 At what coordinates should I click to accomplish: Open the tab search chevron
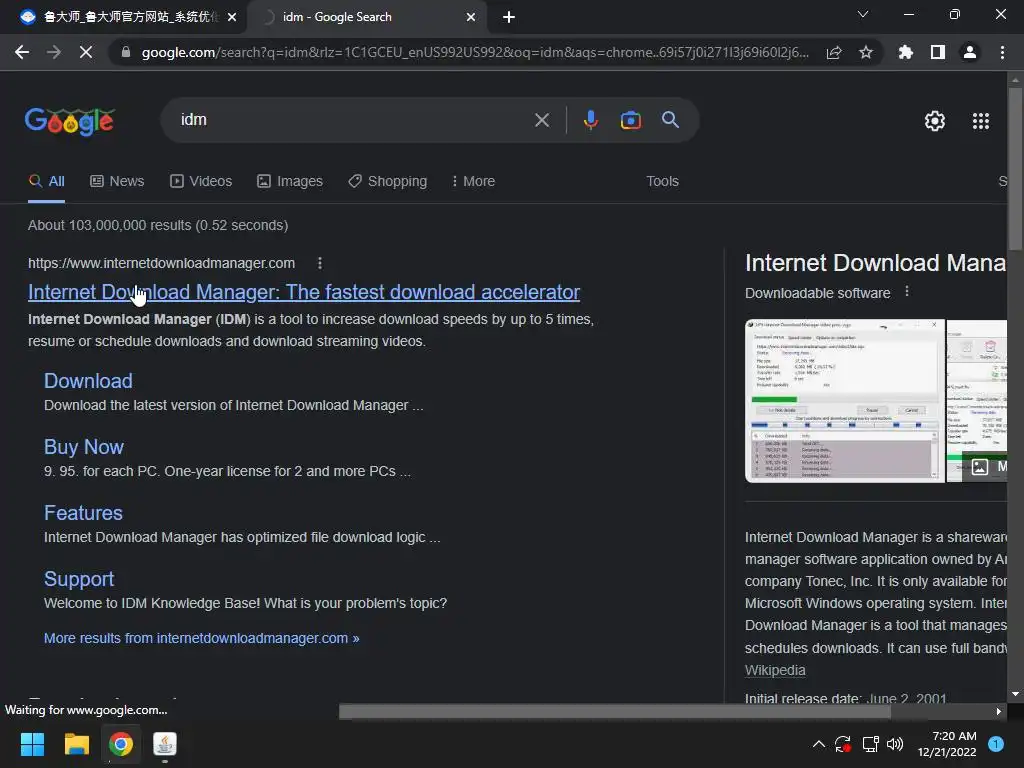(863, 14)
